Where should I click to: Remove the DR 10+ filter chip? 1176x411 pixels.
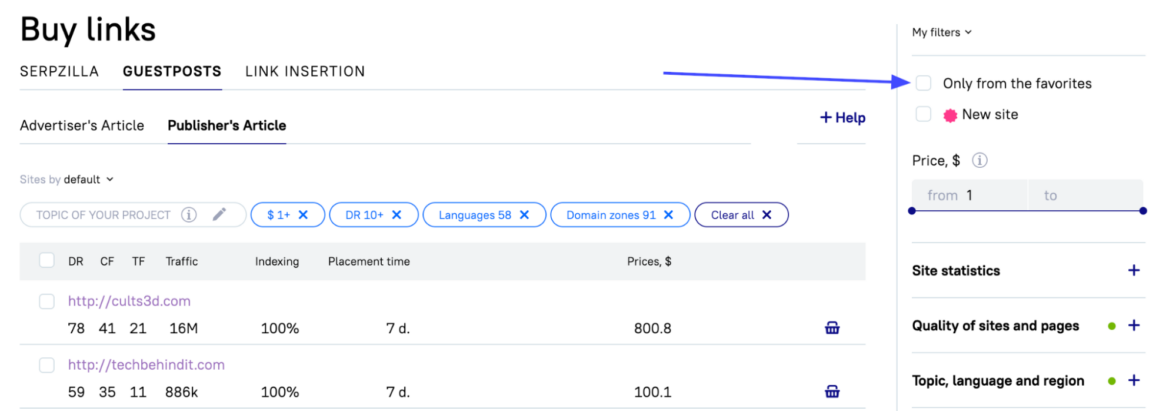coord(397,215)
